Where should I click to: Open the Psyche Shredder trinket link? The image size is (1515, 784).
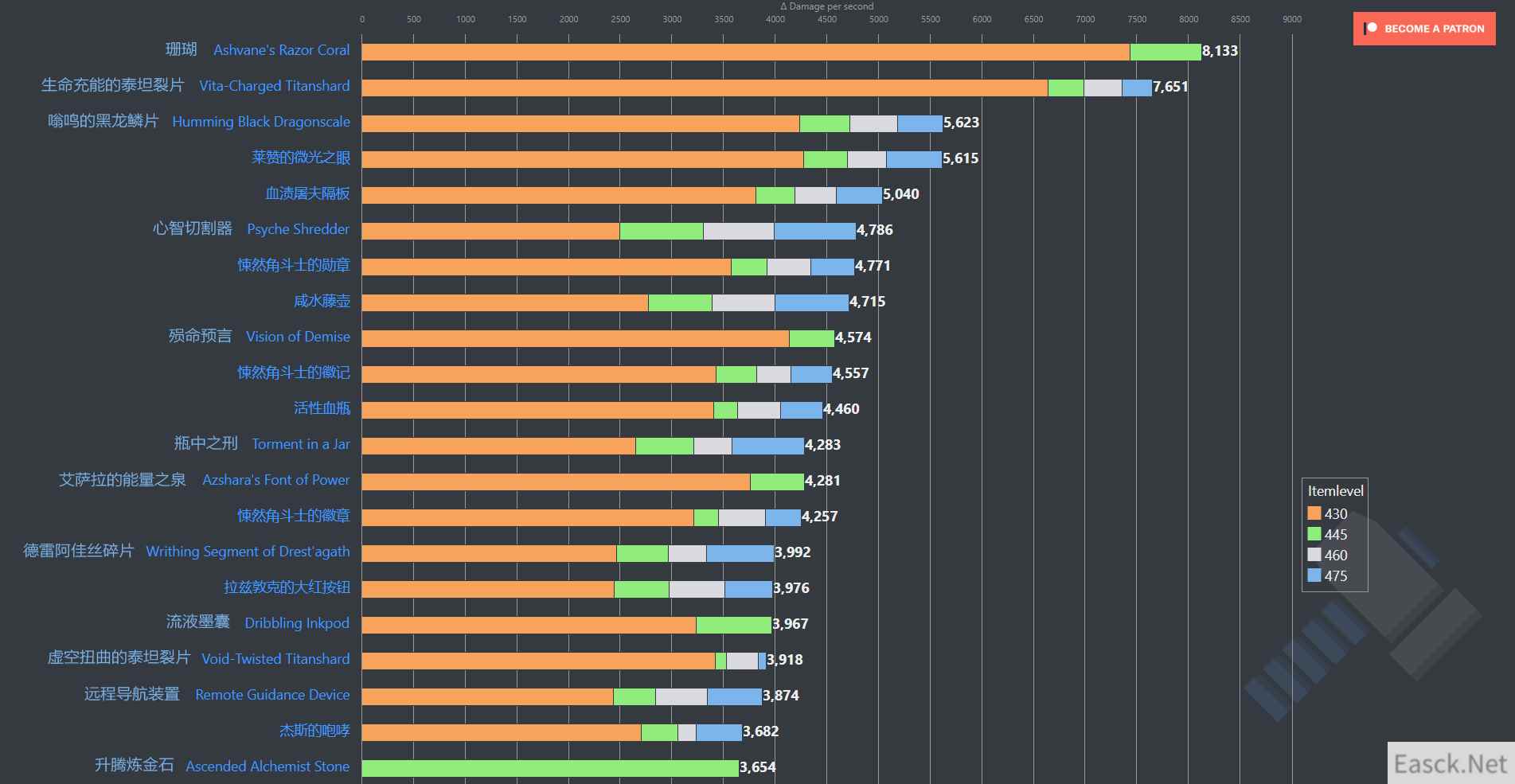[x=298, y=229]
